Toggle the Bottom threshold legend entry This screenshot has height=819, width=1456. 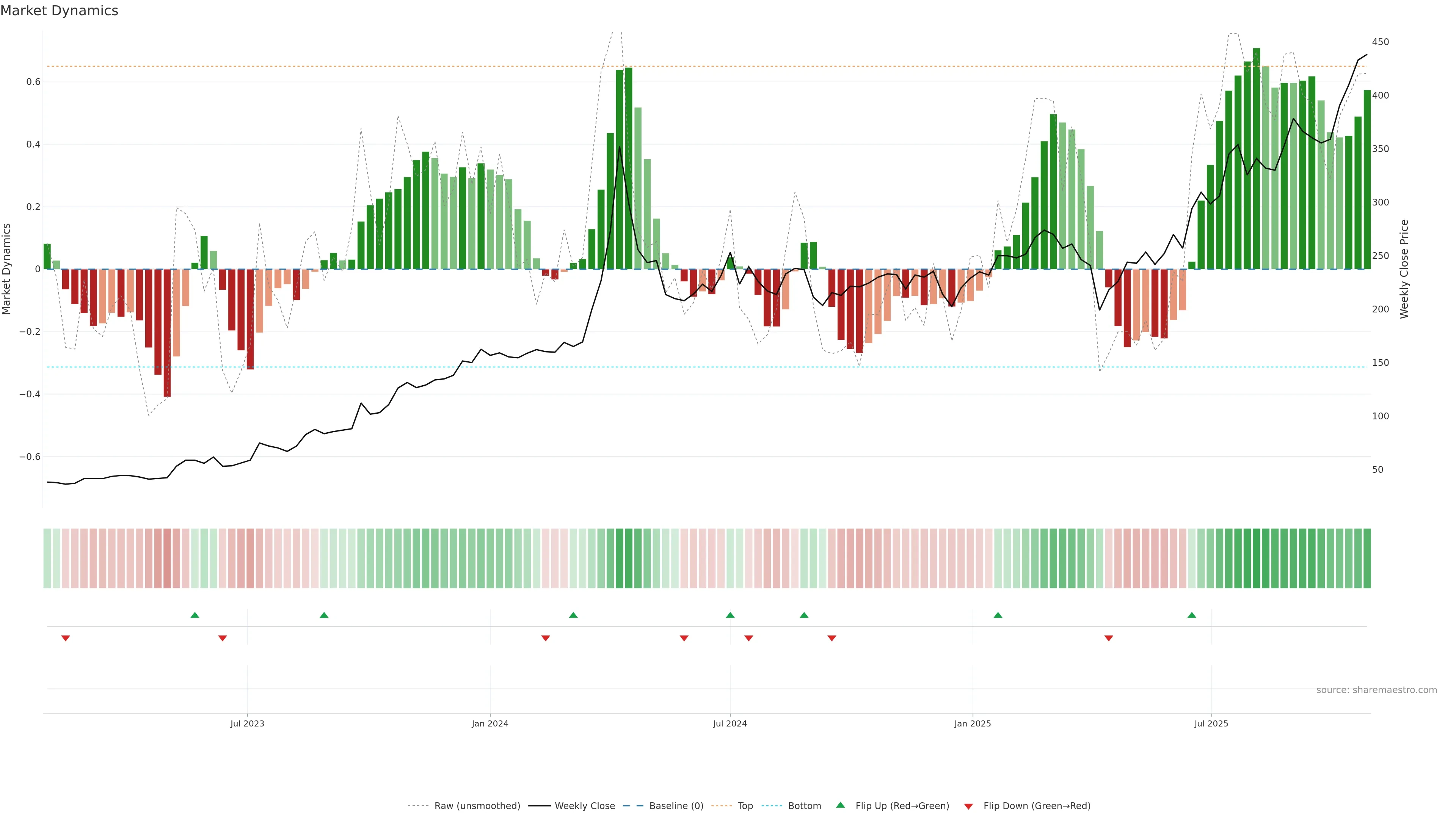[x=804, y=806]
